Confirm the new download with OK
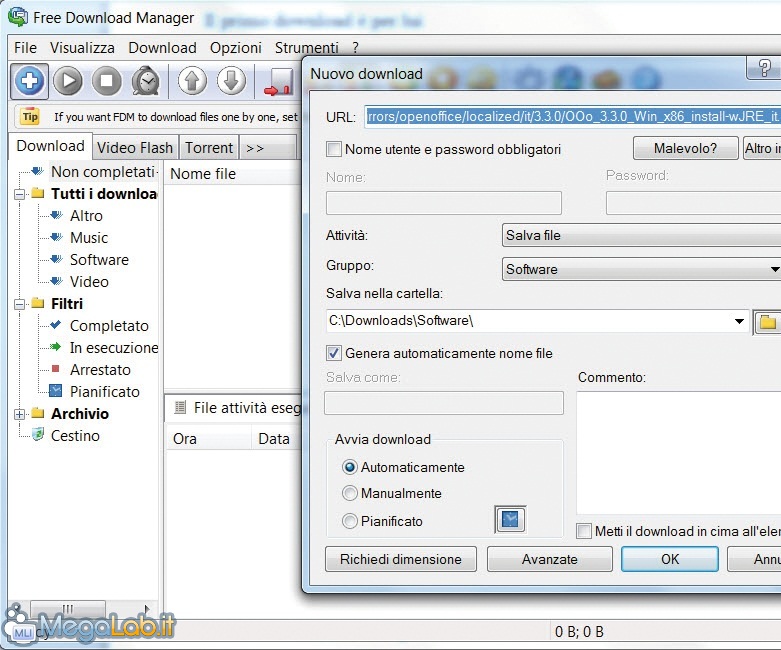 click(x=670, y=559)
